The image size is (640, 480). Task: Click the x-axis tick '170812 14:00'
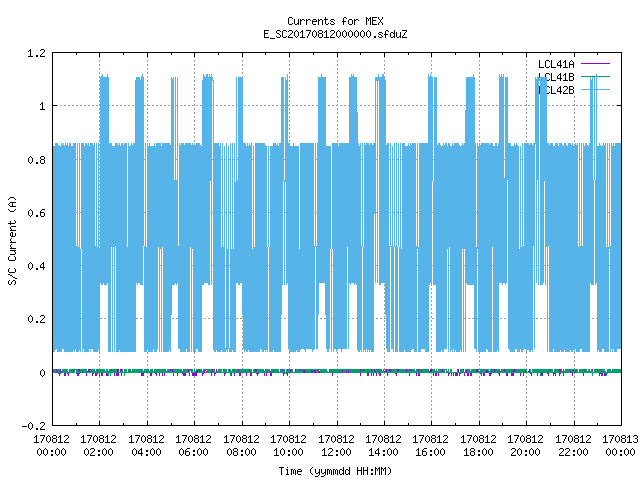coord(383,446)
